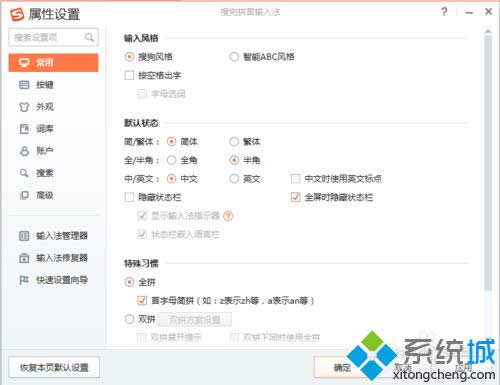Click the shirt icon next to 外观
The image size is (500, 385).
click(x=24, y=107)
